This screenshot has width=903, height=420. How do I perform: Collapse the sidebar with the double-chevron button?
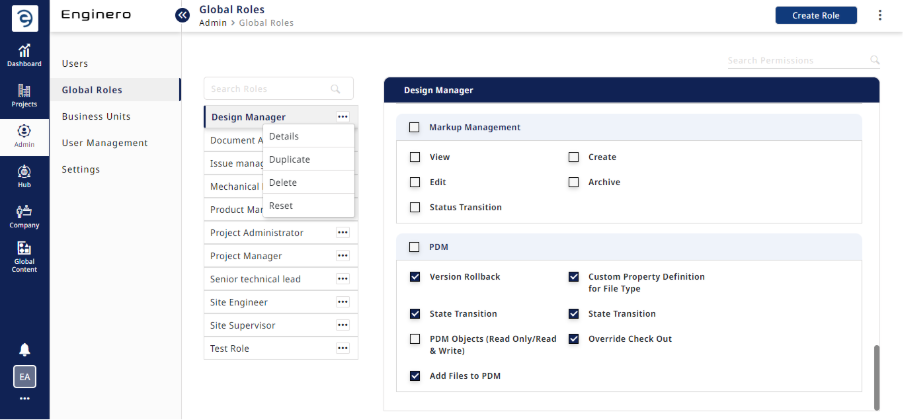pos(182,15)
